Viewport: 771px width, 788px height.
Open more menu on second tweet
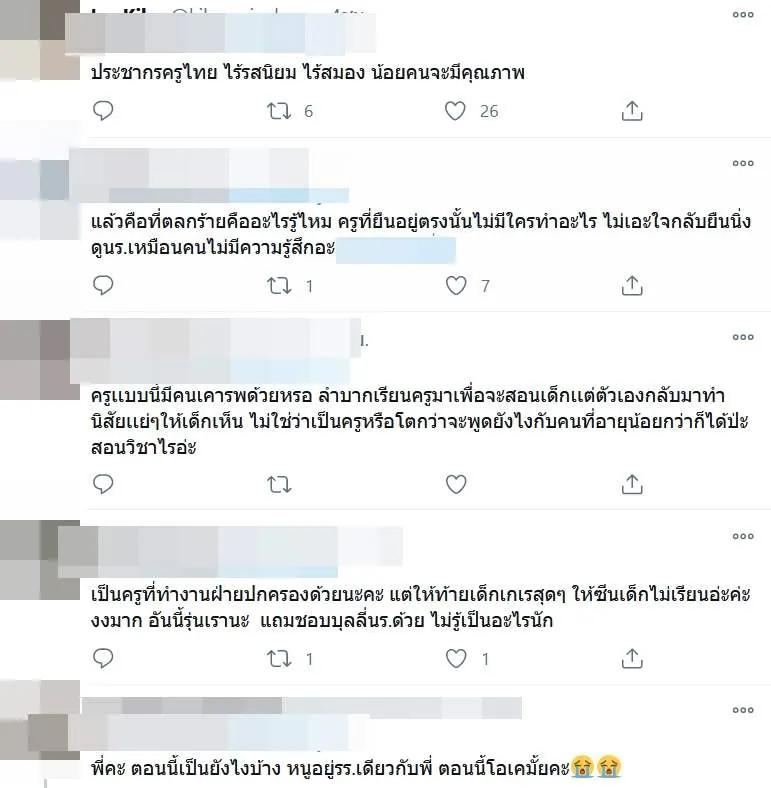click(743, 163)
